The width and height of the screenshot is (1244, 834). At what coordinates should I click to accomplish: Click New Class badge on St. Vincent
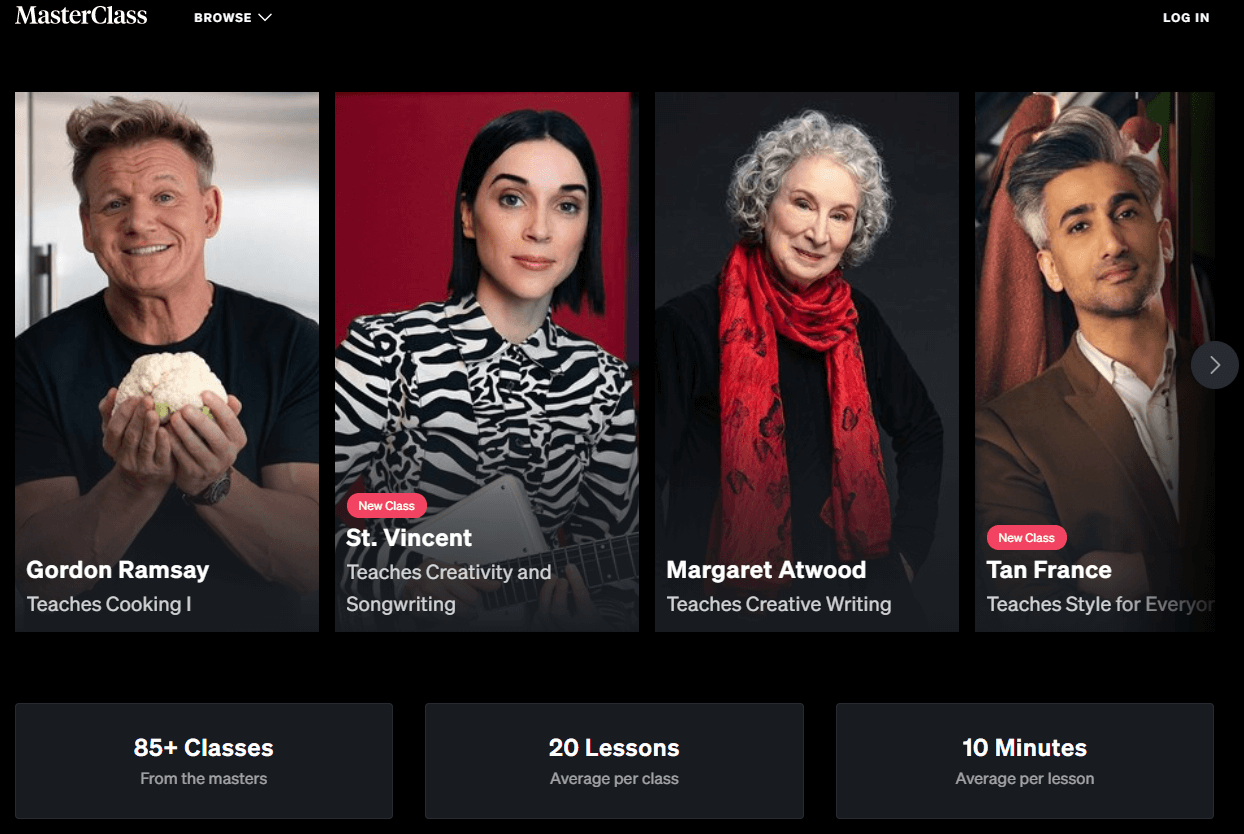(x=387, y=506)
